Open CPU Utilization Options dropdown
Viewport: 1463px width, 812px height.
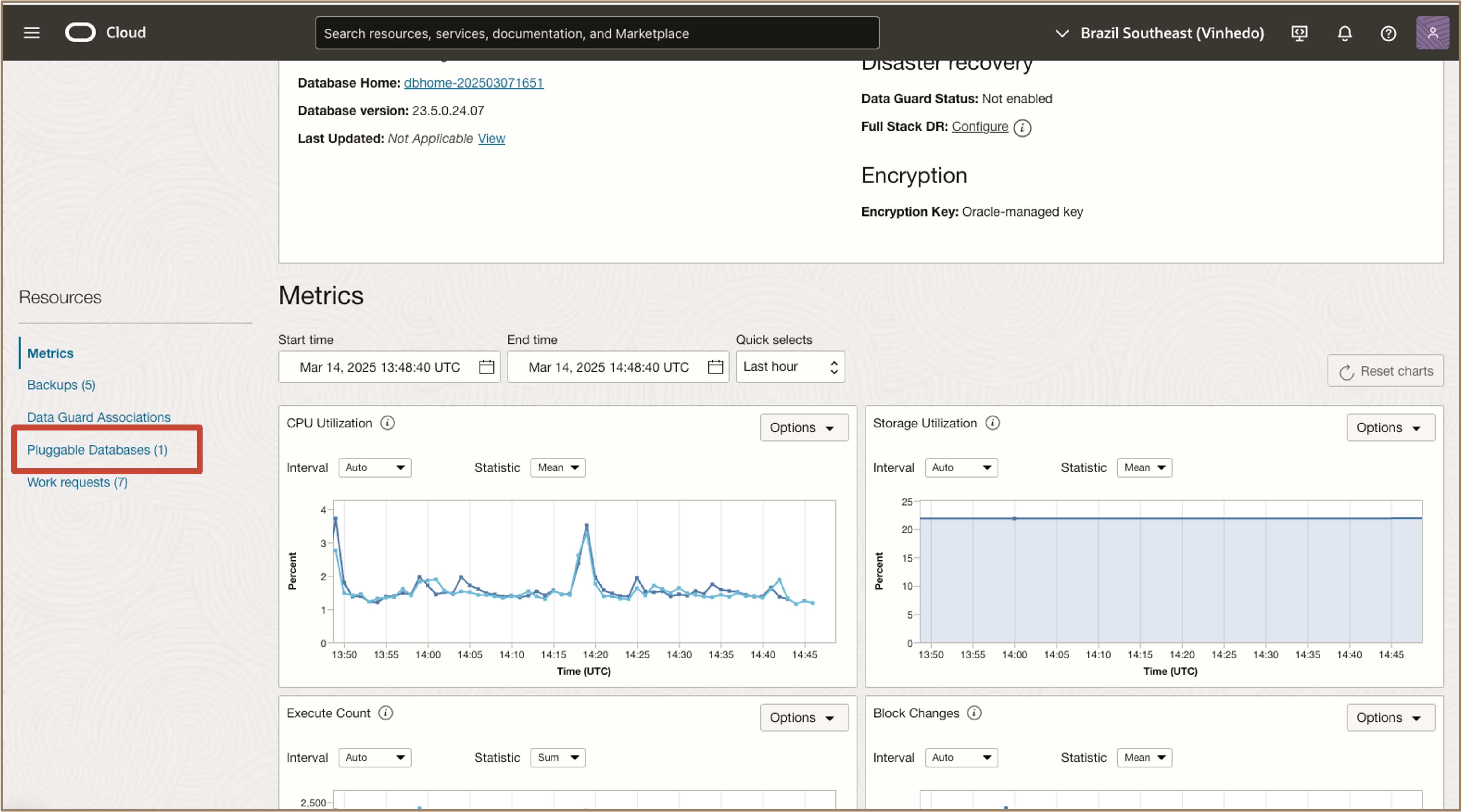pyautogui.click(x=804, y=427)
